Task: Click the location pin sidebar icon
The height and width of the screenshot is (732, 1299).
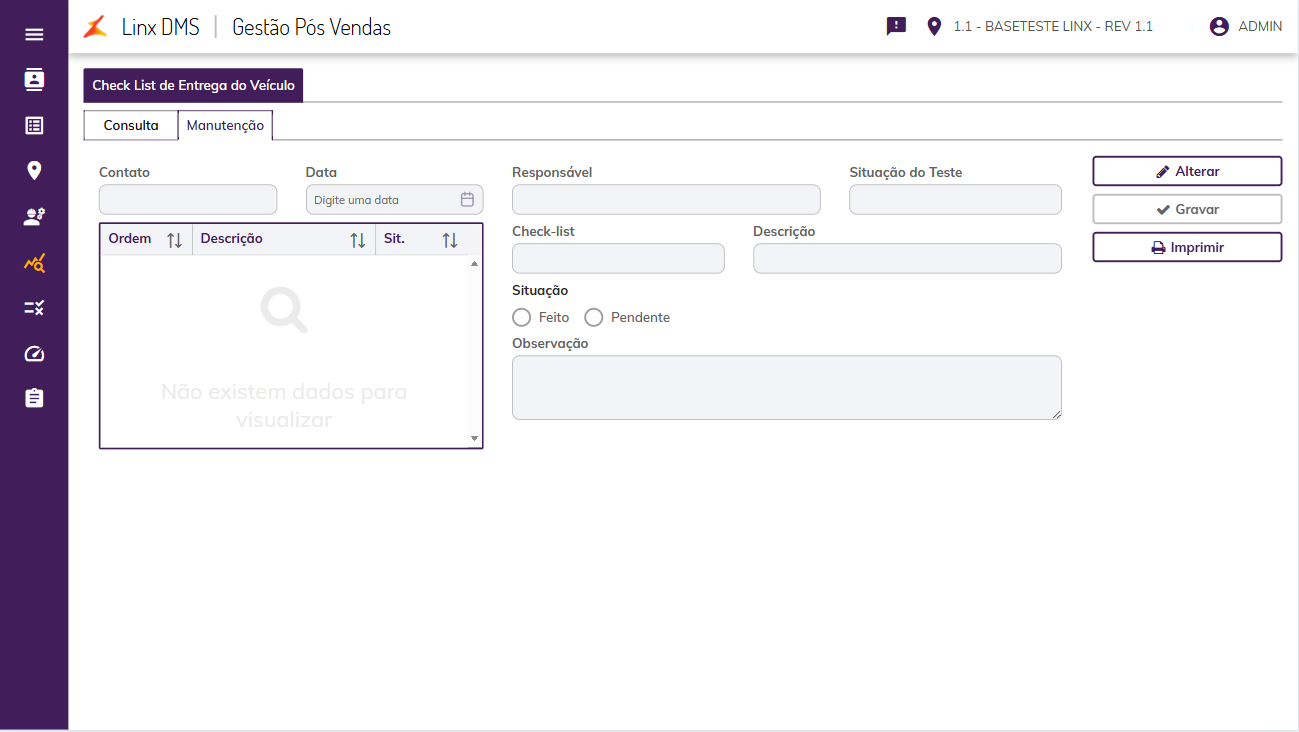Action: 34,171
